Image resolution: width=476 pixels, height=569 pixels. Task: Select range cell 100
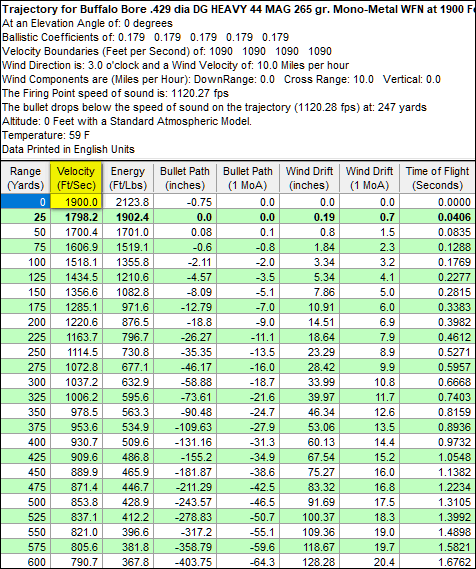tap(25, 262)
